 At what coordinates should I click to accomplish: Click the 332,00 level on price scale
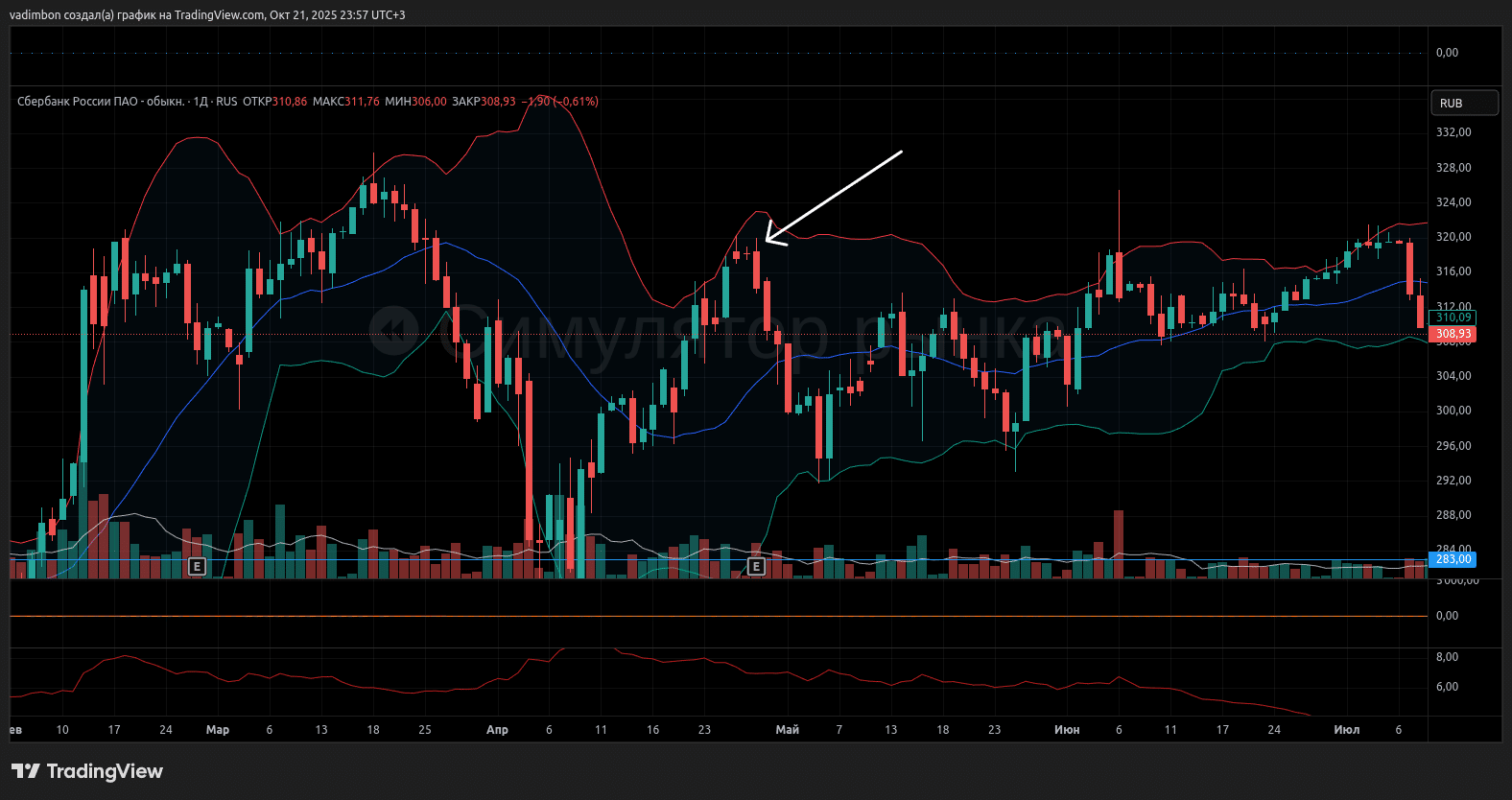1453,132
